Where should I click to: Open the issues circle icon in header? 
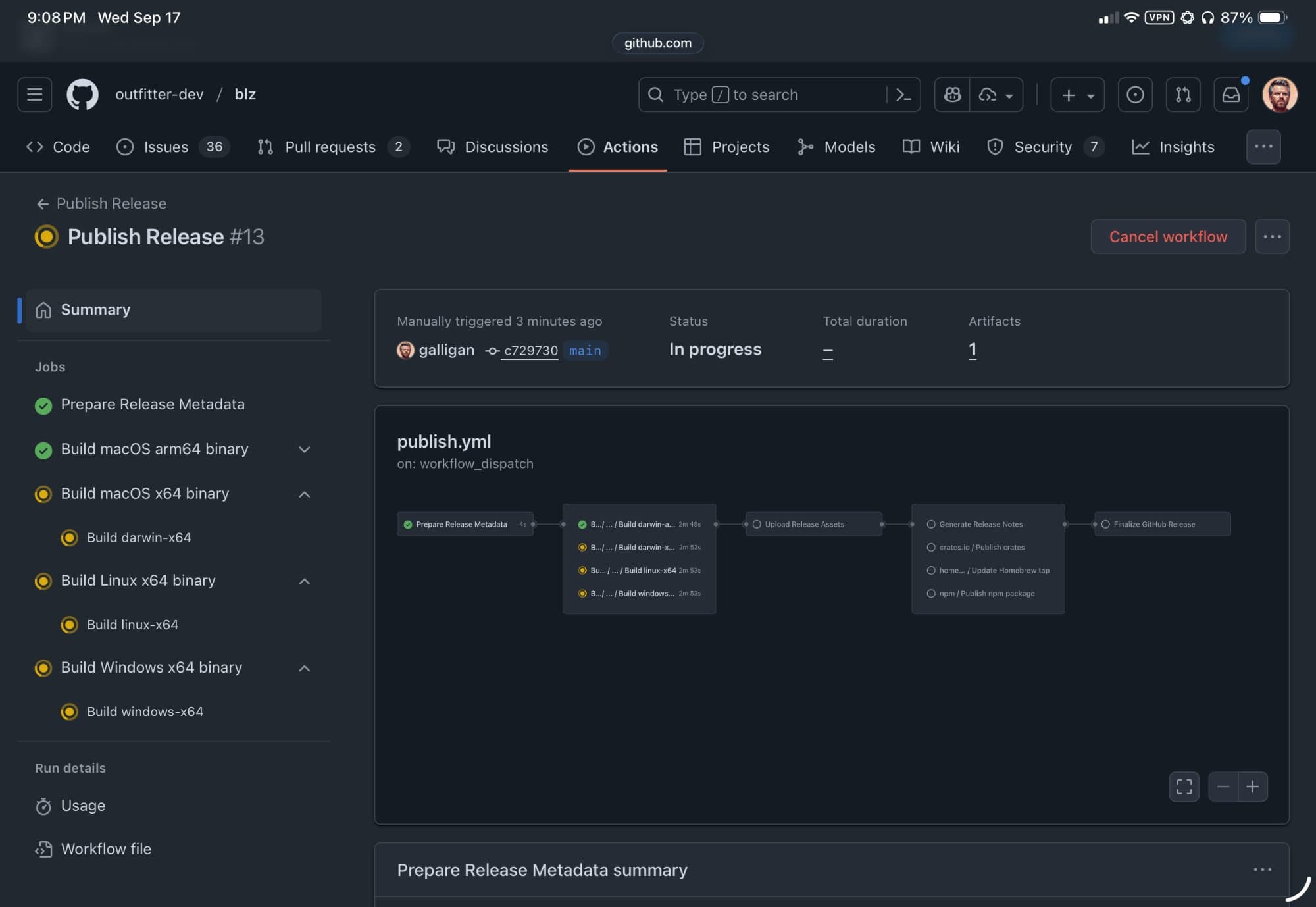tap(1135, 94)
